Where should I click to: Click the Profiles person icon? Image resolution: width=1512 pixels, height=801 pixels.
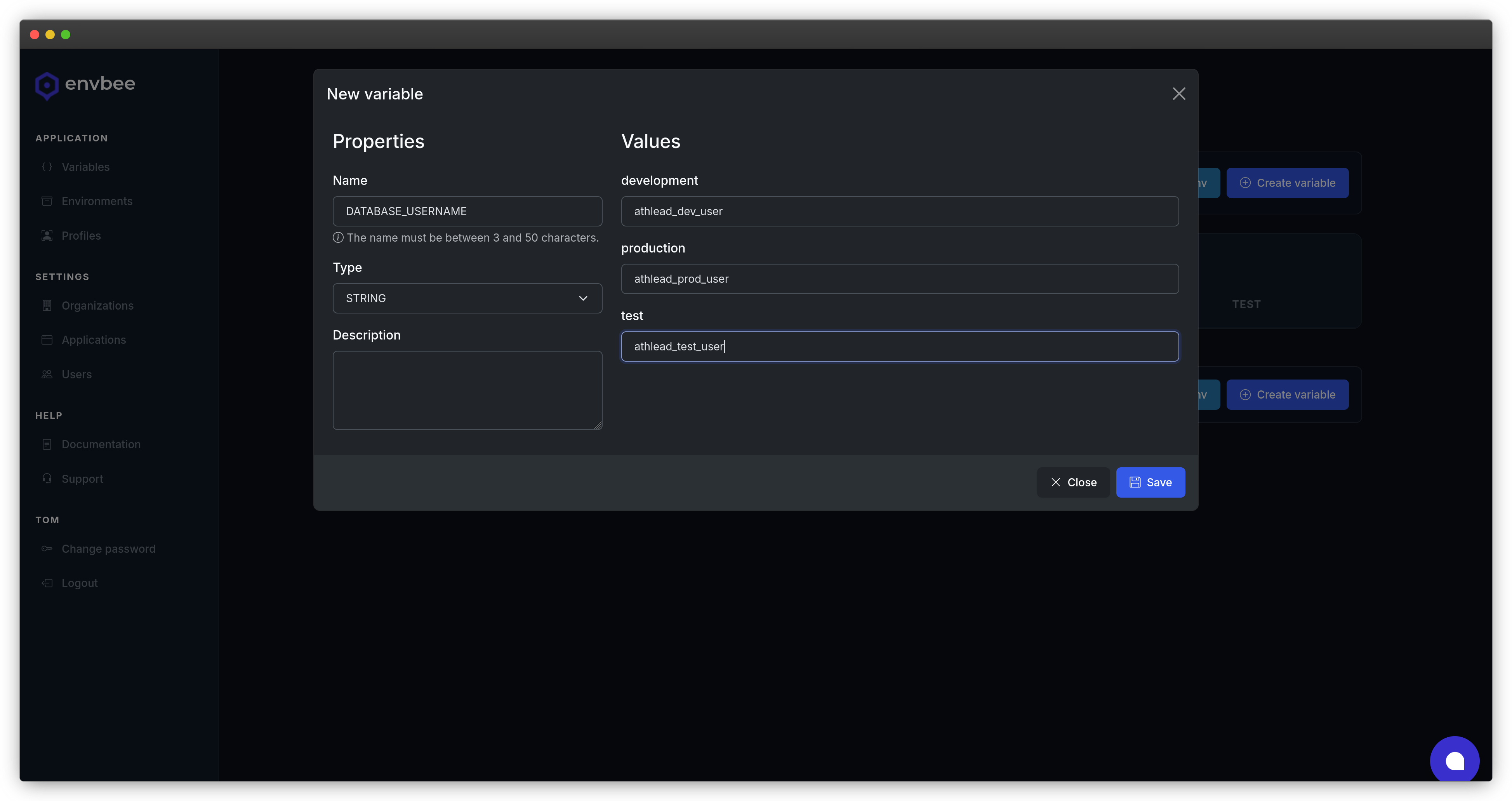point(47,235)
